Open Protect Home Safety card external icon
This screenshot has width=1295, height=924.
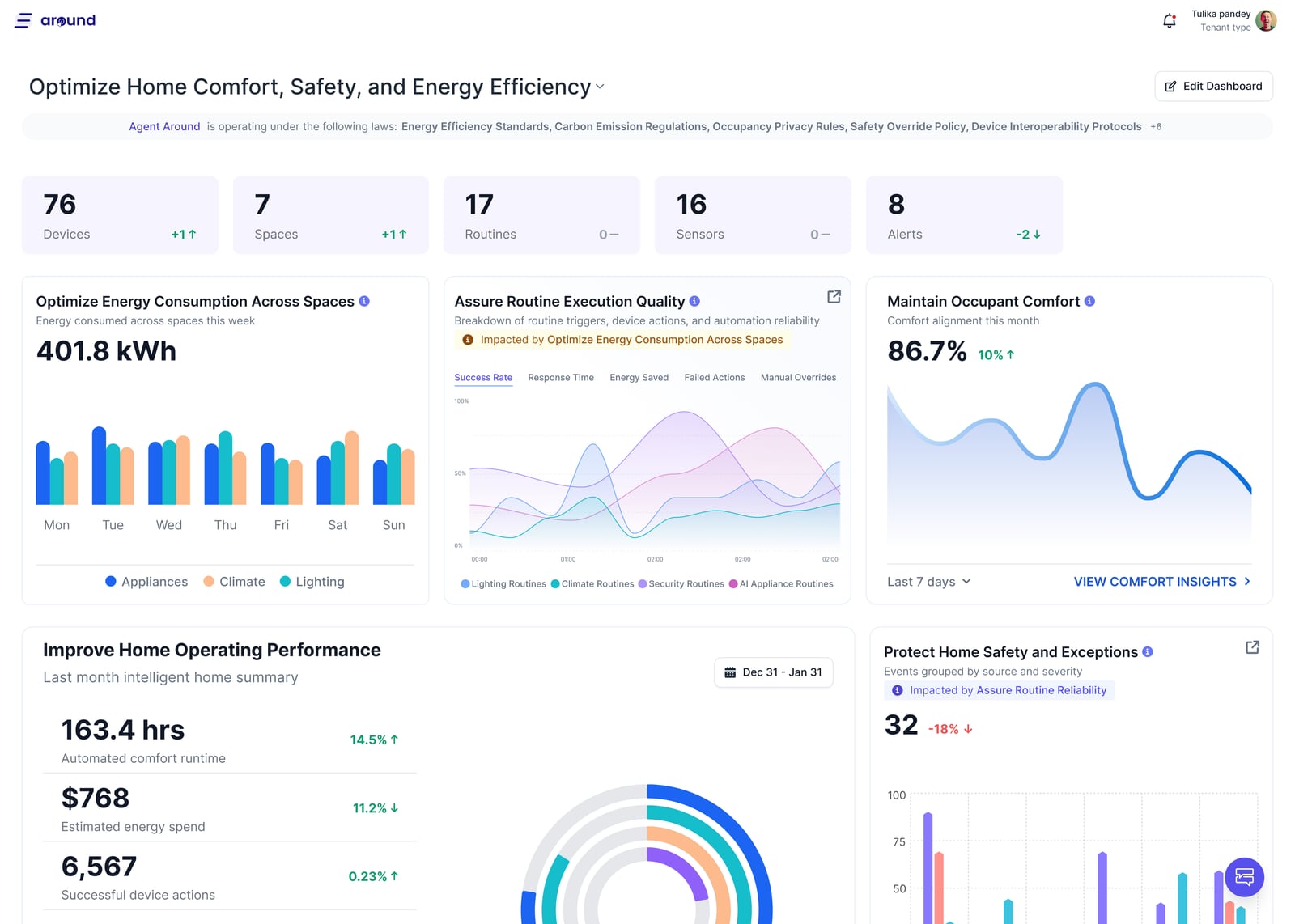pos(1252,647)
